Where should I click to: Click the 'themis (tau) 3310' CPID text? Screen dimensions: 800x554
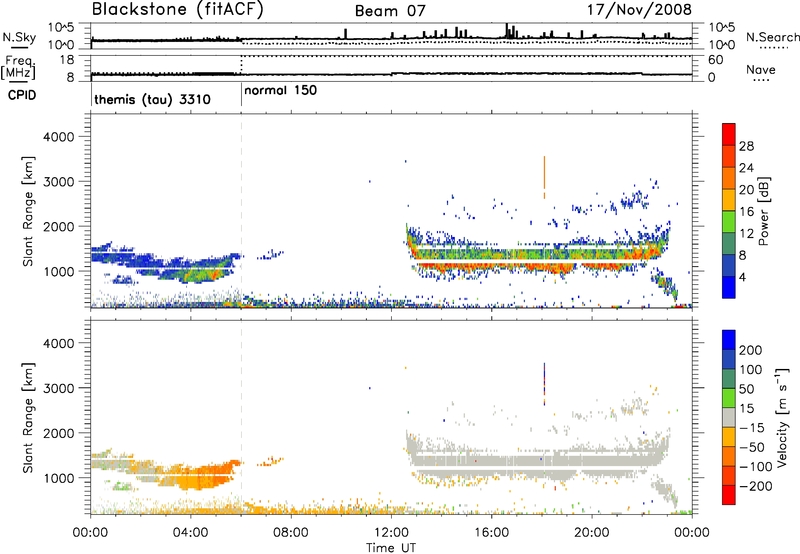coord(152,99)
